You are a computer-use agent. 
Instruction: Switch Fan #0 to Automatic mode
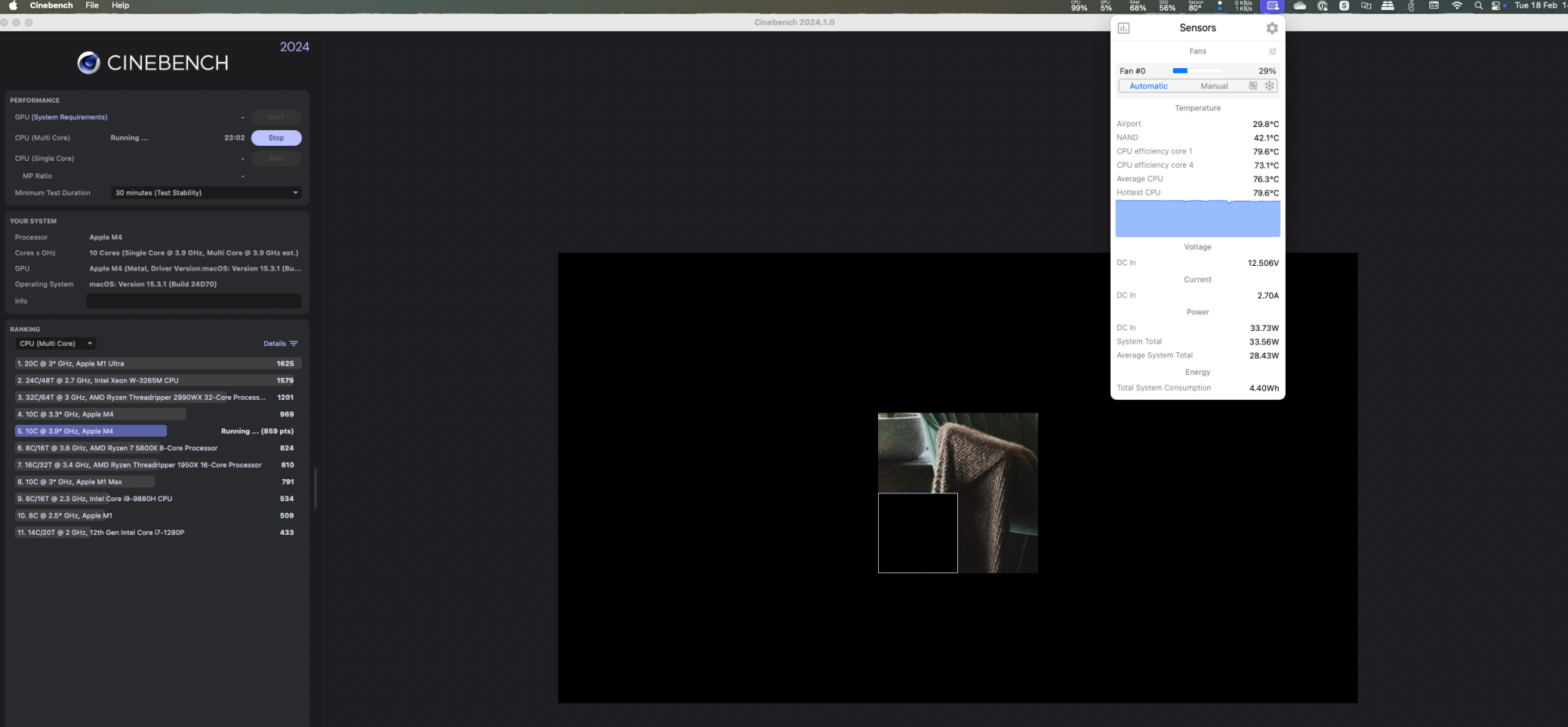pyautogui.click(x=1149, y=86)
